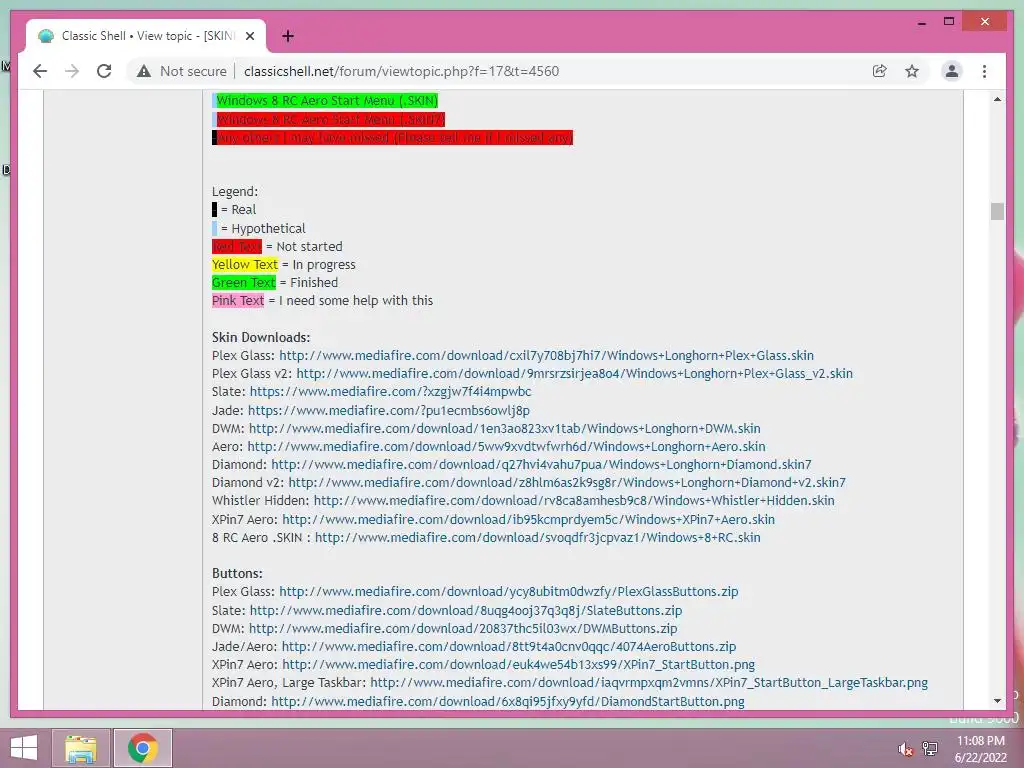The height and width of the screenshot is (768, 1024).
Task: Open the Chrome profile avatar menu
Action: tap(952, 71)
